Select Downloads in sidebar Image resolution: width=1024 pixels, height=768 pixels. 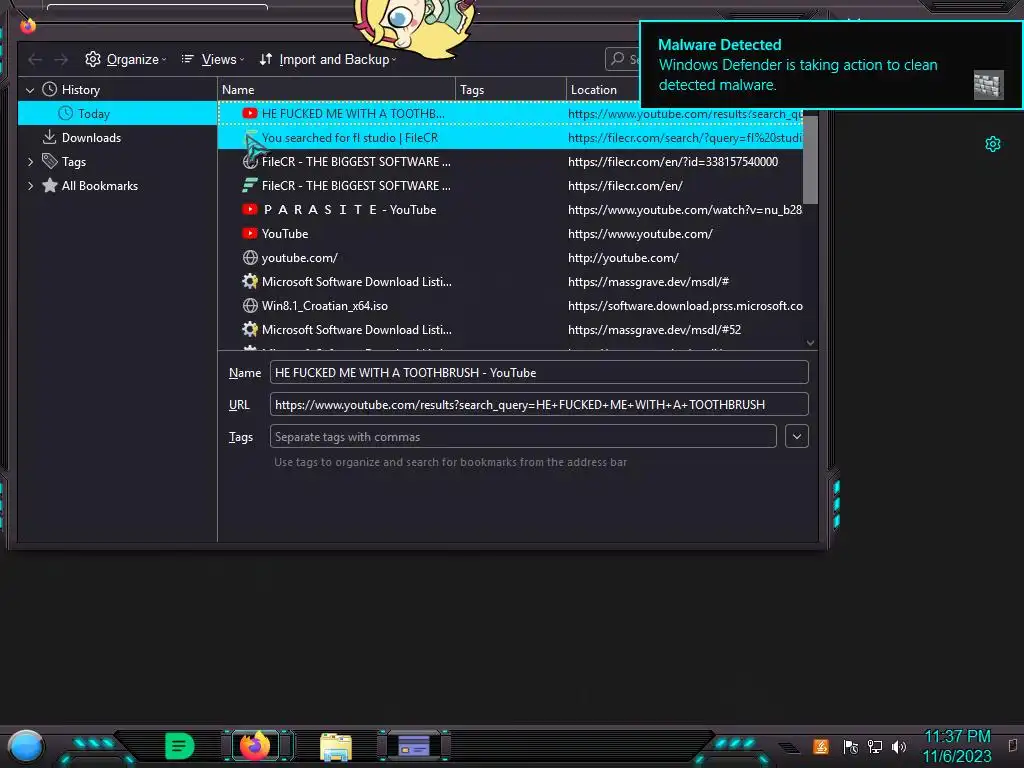[91, 138]
